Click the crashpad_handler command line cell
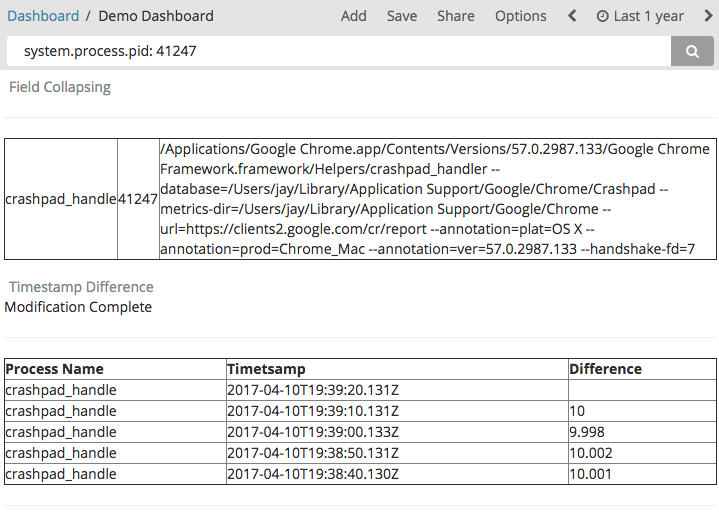This screenshot has width=719, height=516. pos(437,199)
